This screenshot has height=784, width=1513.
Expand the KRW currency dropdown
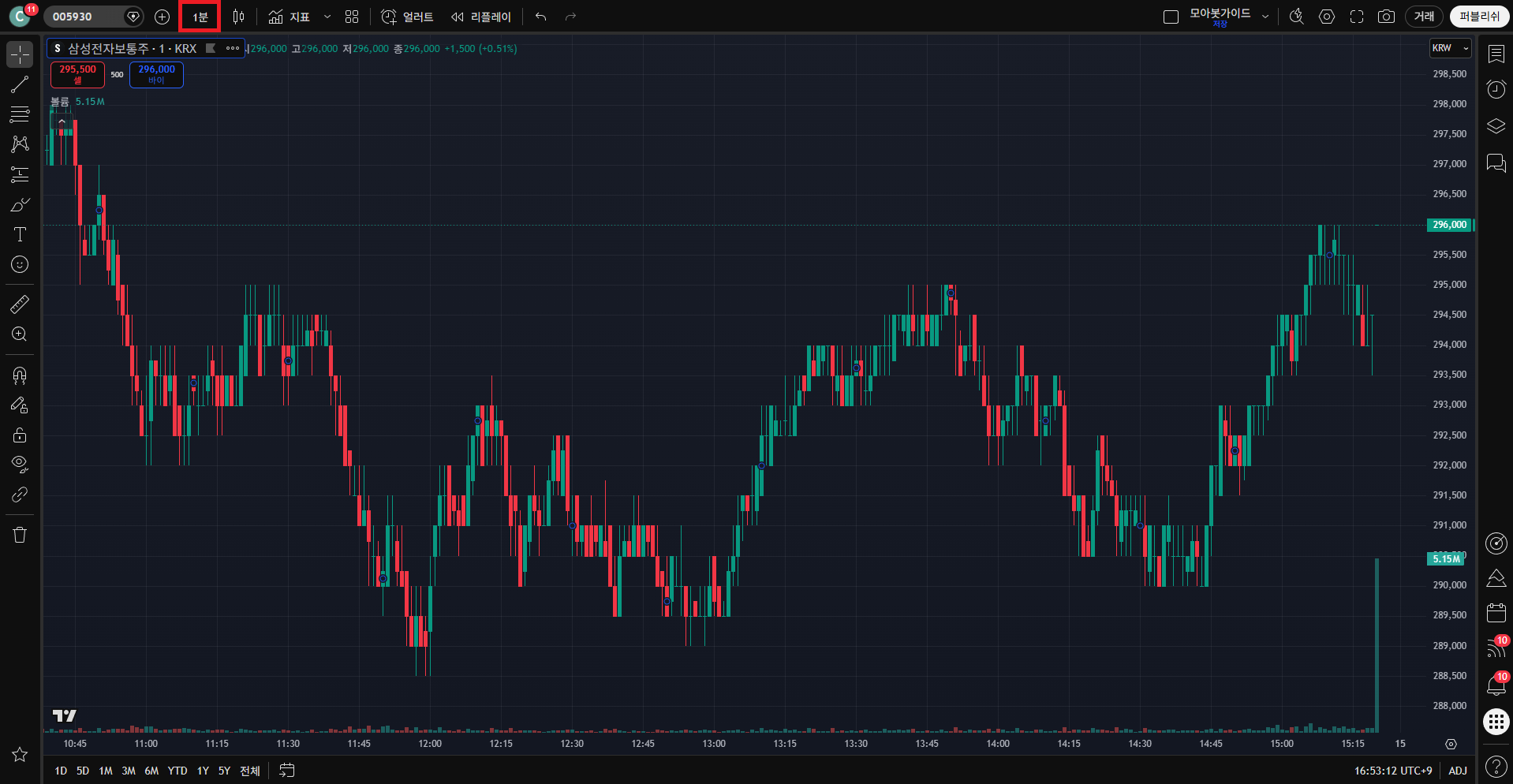click(1451, 48)
